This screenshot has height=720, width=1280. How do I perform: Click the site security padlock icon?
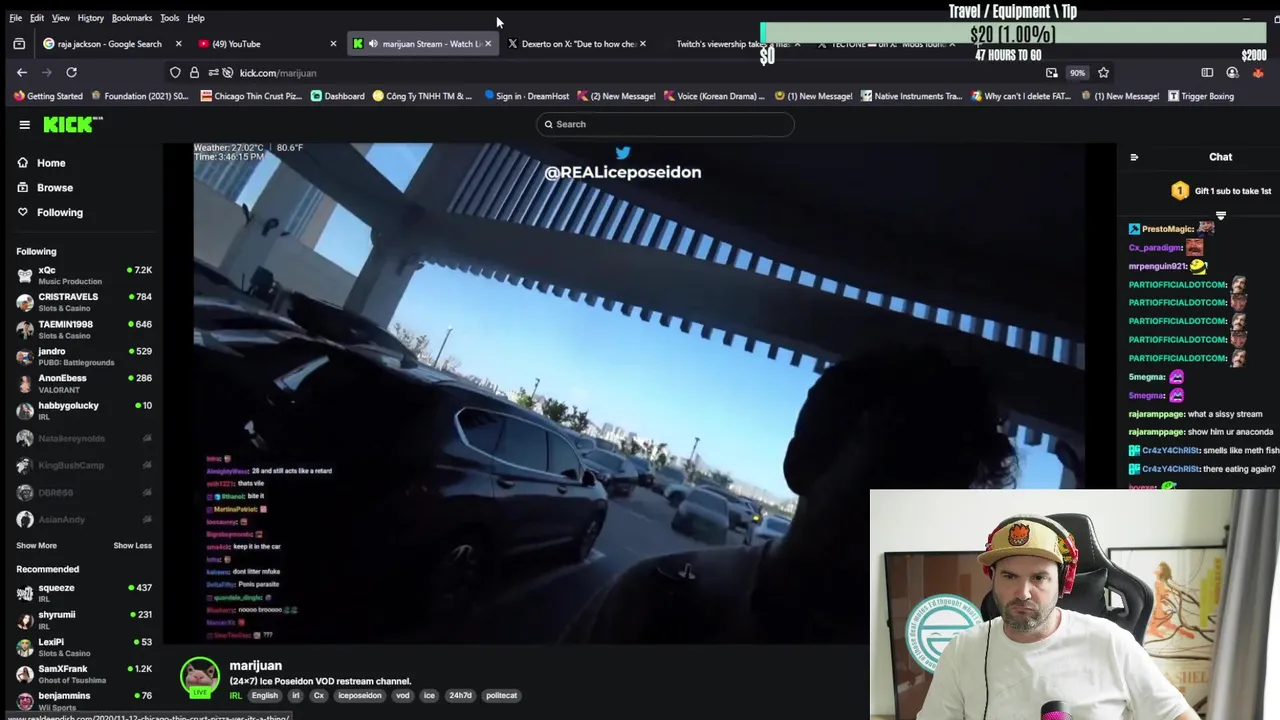194,73
